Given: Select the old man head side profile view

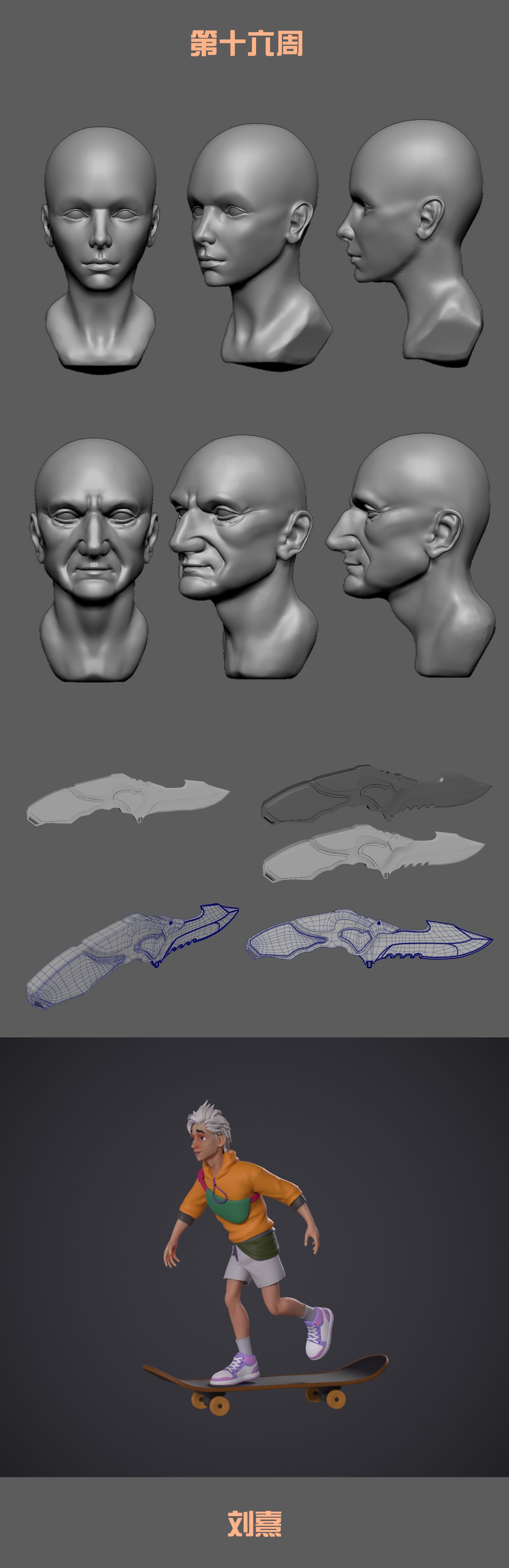Looking at the screenshot, I should click(410, 554).
